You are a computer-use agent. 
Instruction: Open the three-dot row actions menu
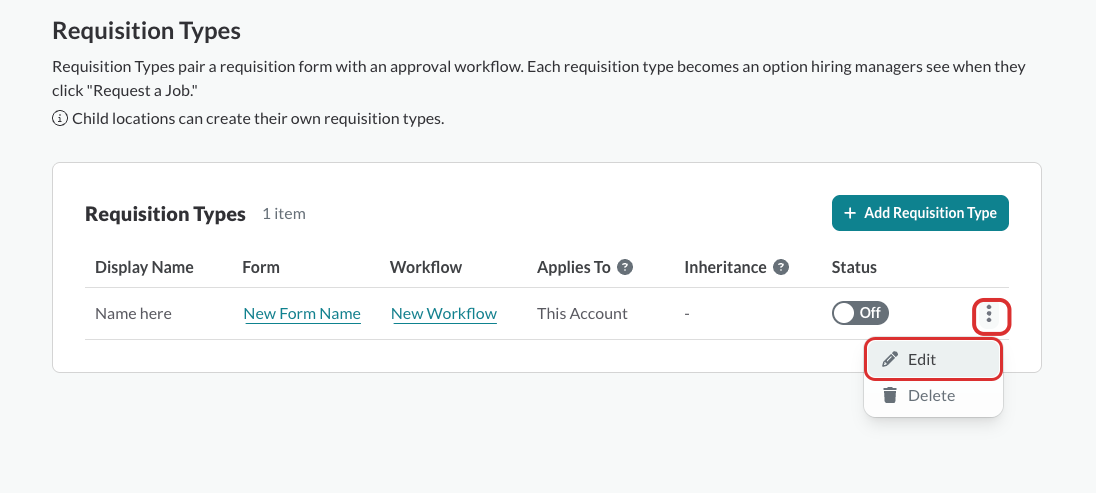[988, 314]
